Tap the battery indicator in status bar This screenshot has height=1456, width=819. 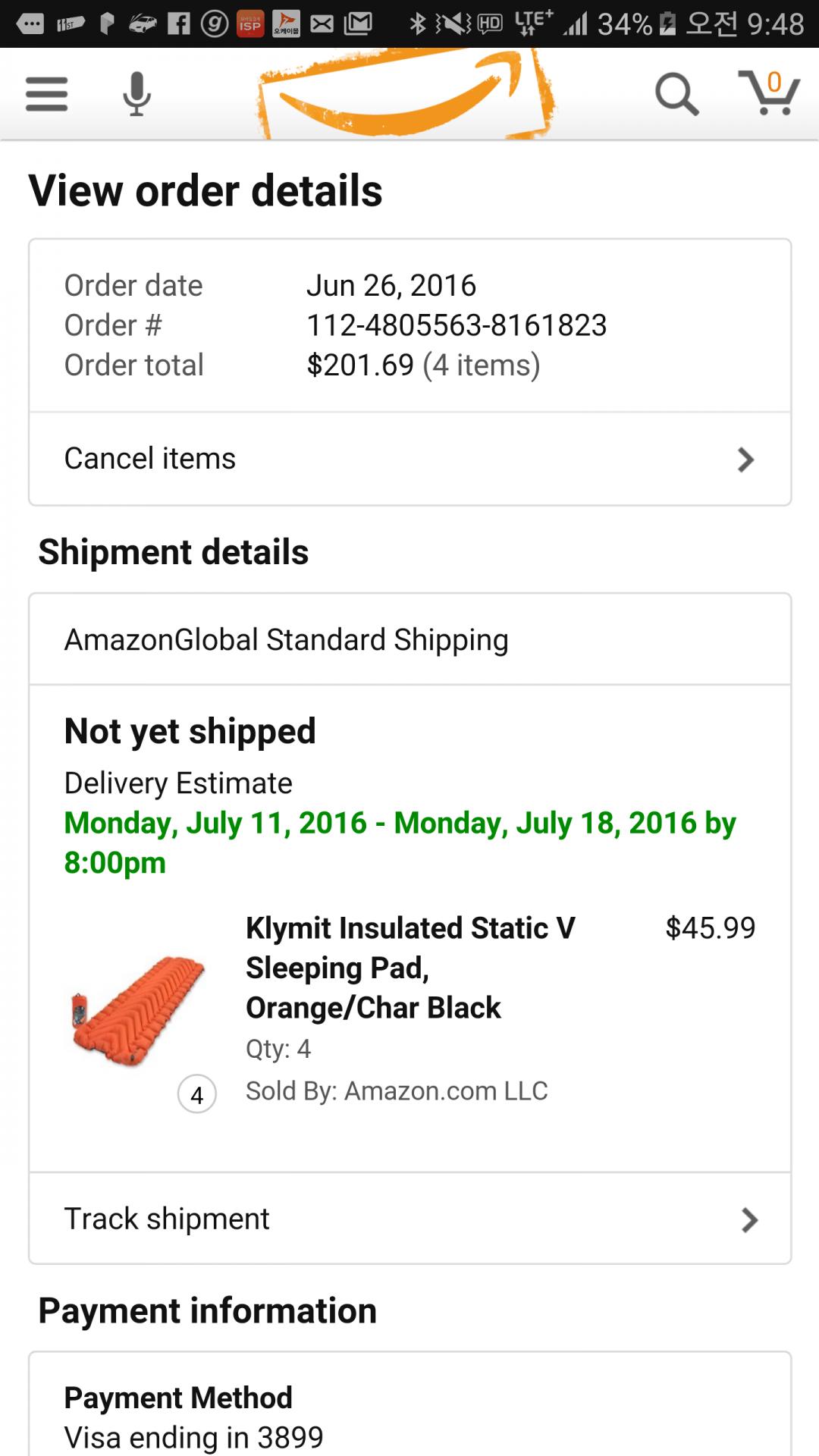tap(667, 24)
